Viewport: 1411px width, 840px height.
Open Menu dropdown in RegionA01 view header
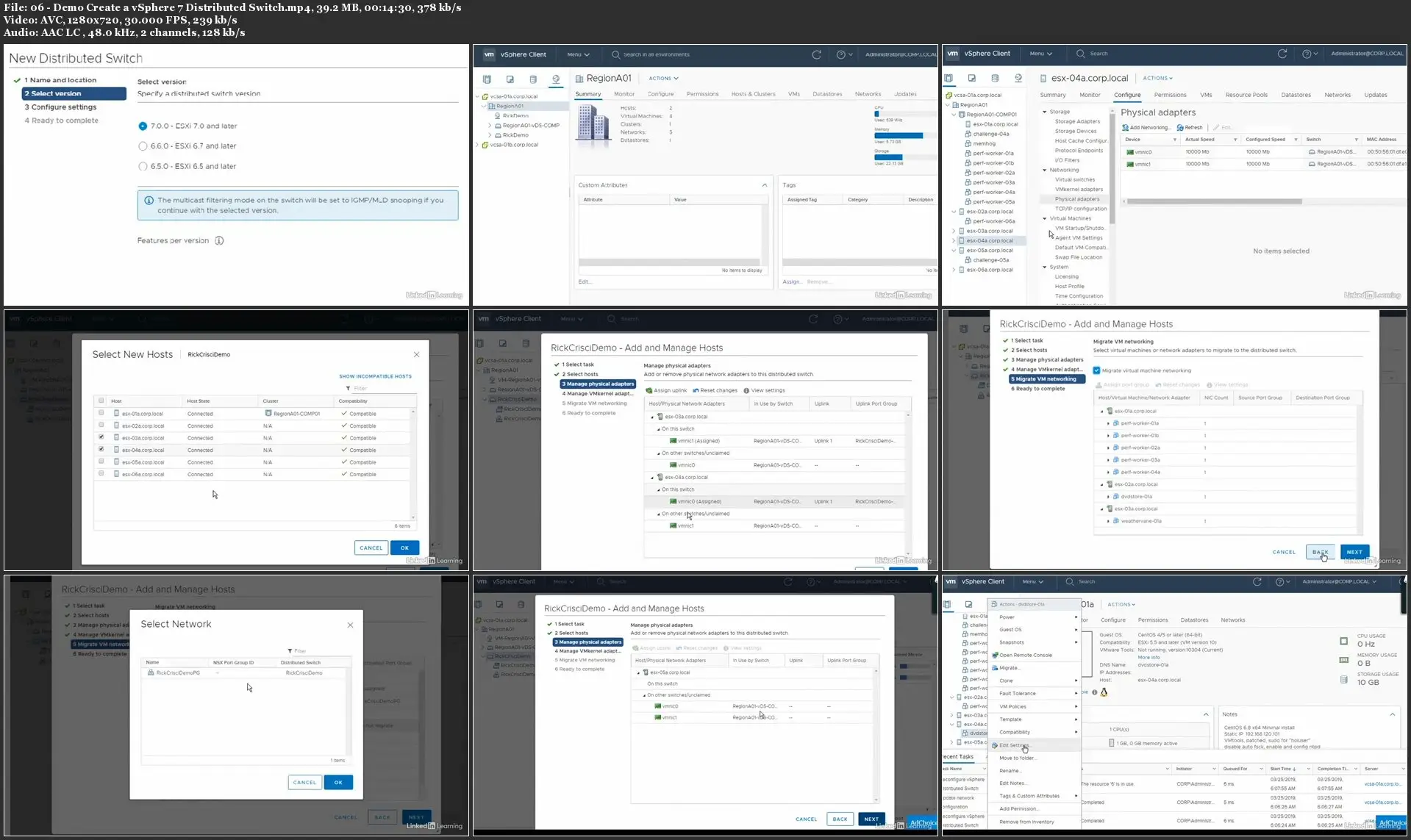tap(578, 54)
